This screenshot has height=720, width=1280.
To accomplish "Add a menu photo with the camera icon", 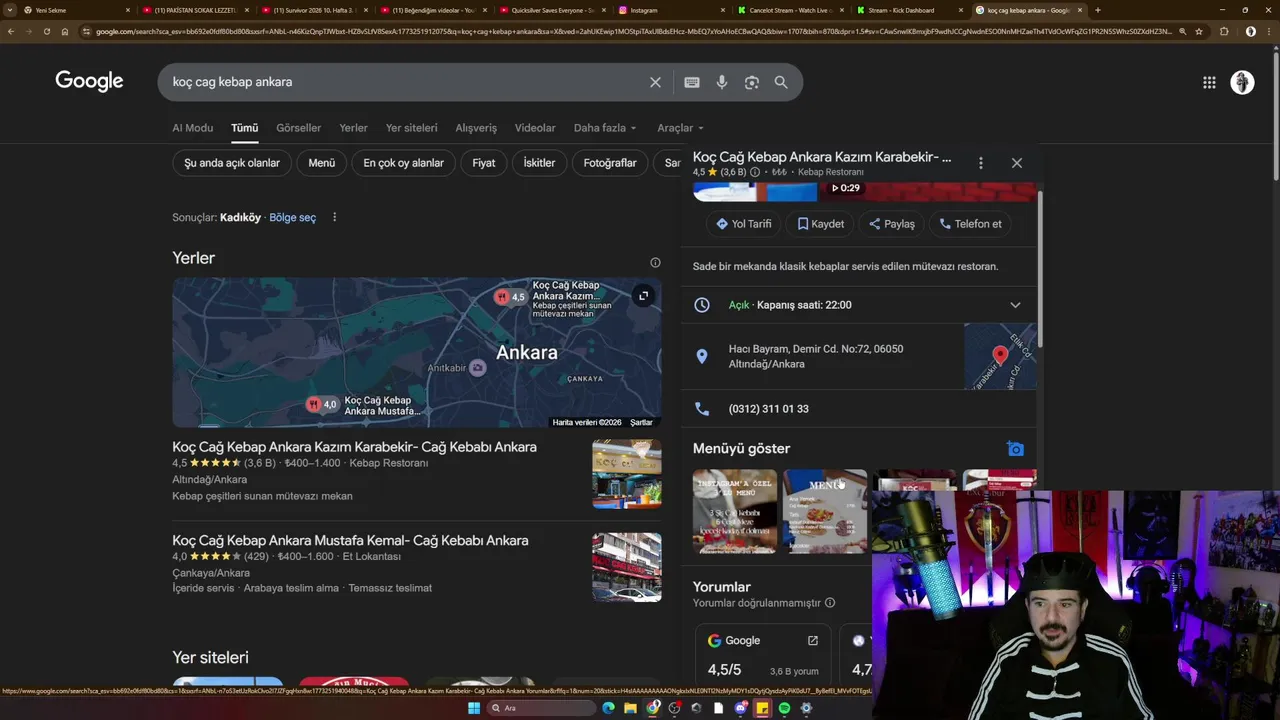I will (1015, 449).
